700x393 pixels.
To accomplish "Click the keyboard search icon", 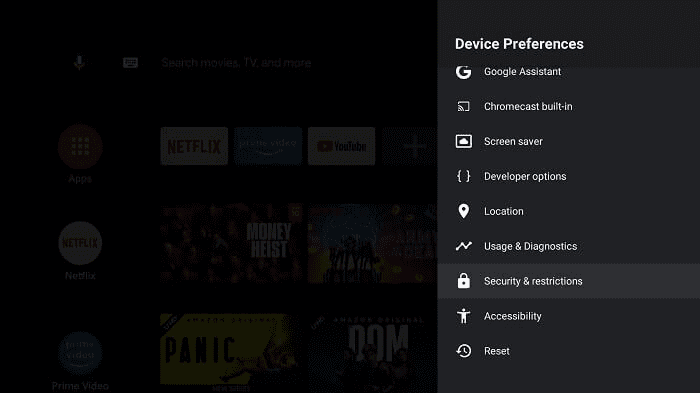I will 130,63.
